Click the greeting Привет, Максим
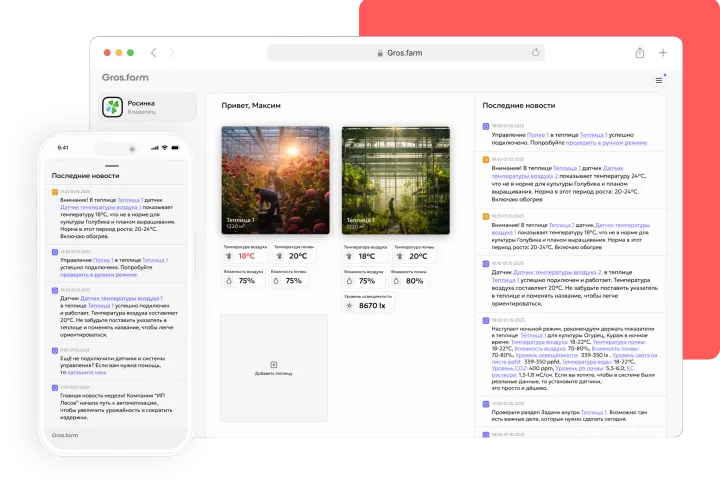 pos(251,106)
